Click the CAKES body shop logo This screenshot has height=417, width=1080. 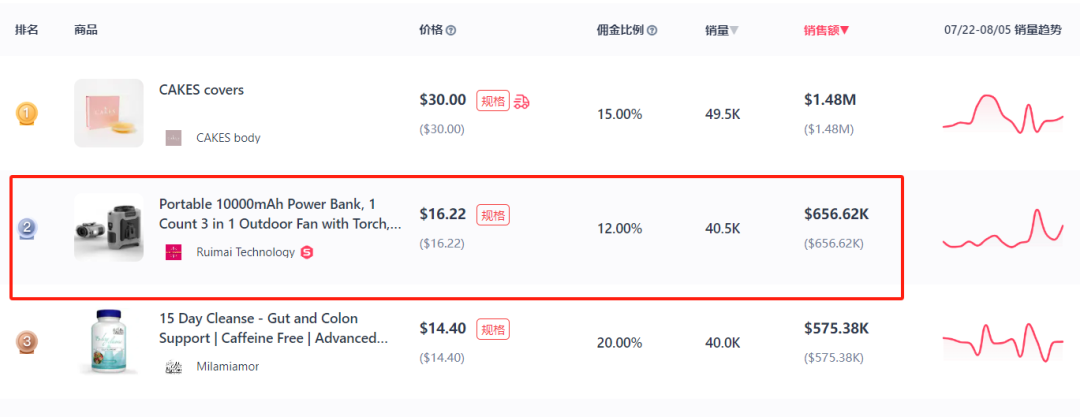(x=174, y=138)
